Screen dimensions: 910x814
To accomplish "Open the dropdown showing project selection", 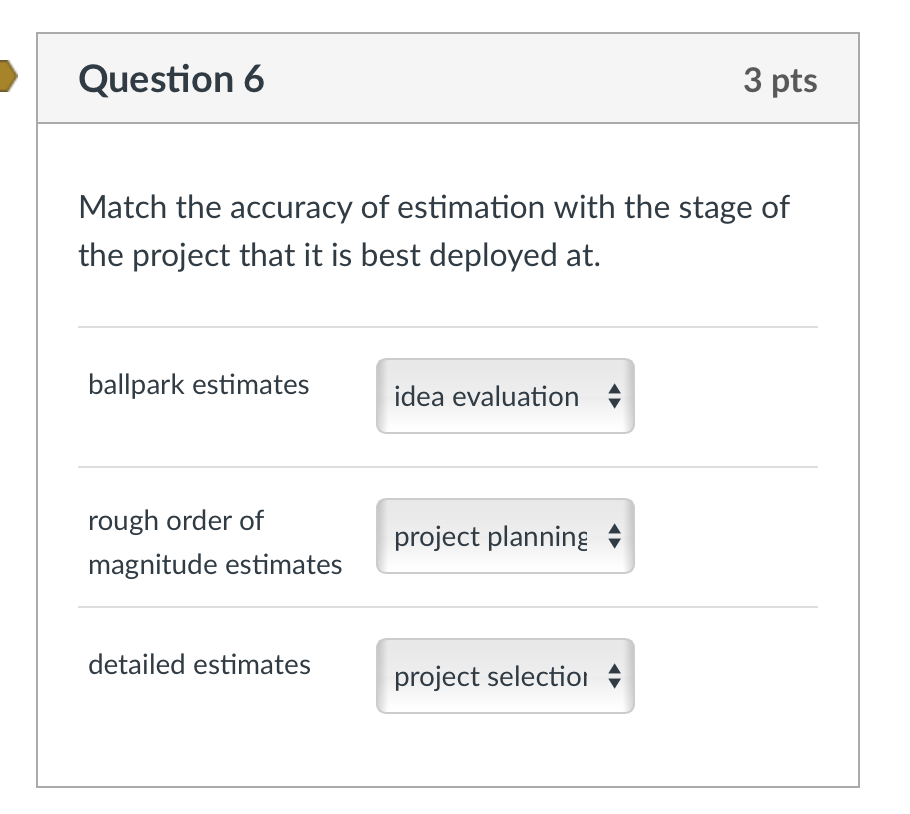I will click(x=505, y=676).
